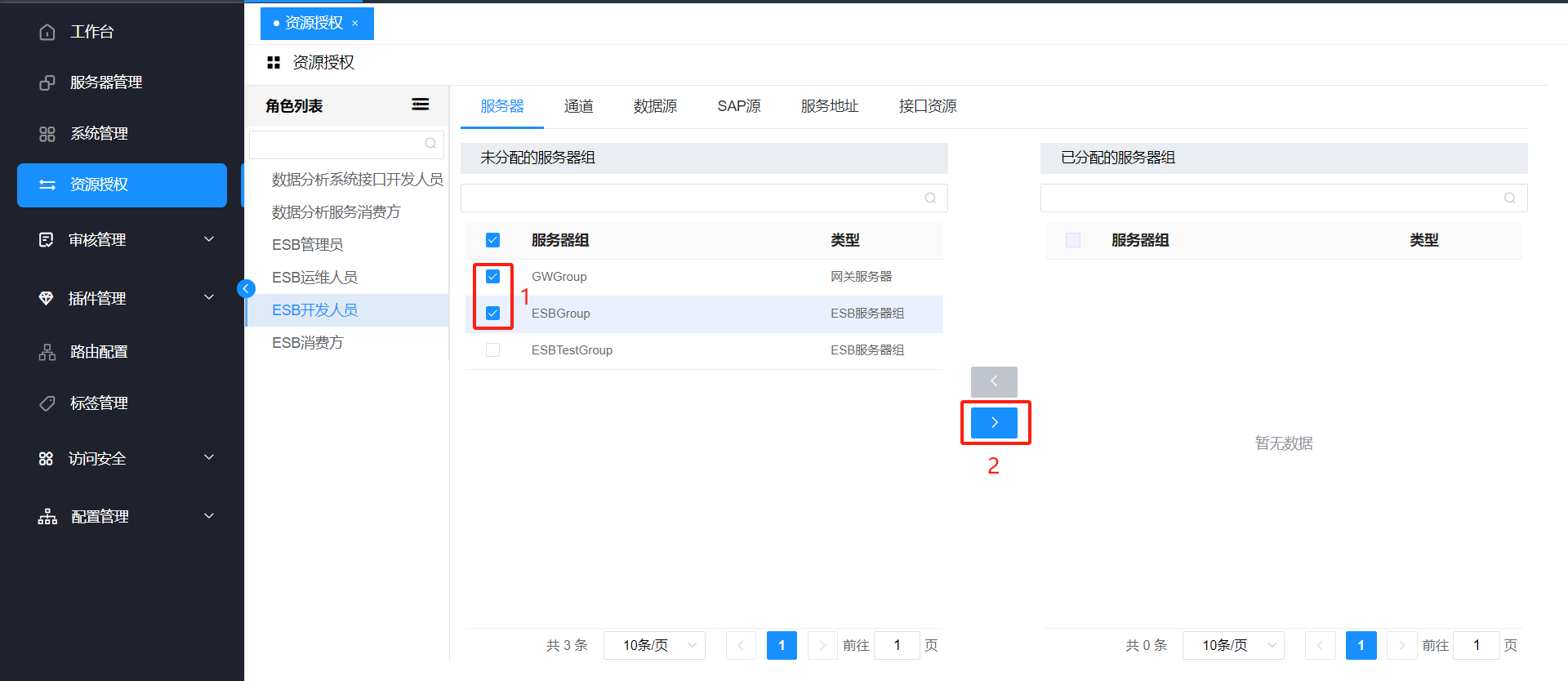Click the gray left-arrow transfer button
This screenshot has height=681, width=1568.
(994, 381)
